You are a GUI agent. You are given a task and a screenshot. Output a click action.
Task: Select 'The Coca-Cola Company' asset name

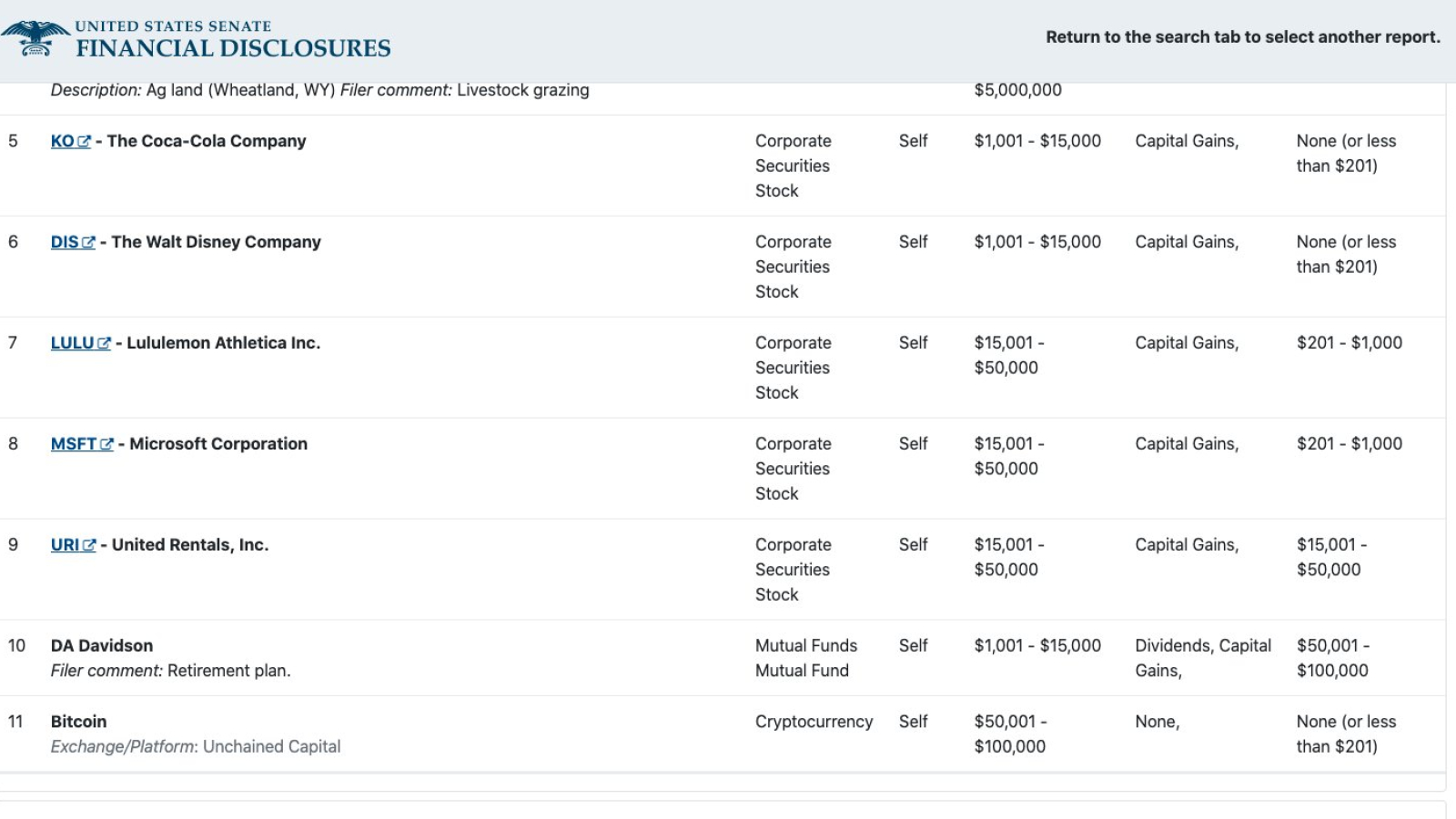point(207,141)
